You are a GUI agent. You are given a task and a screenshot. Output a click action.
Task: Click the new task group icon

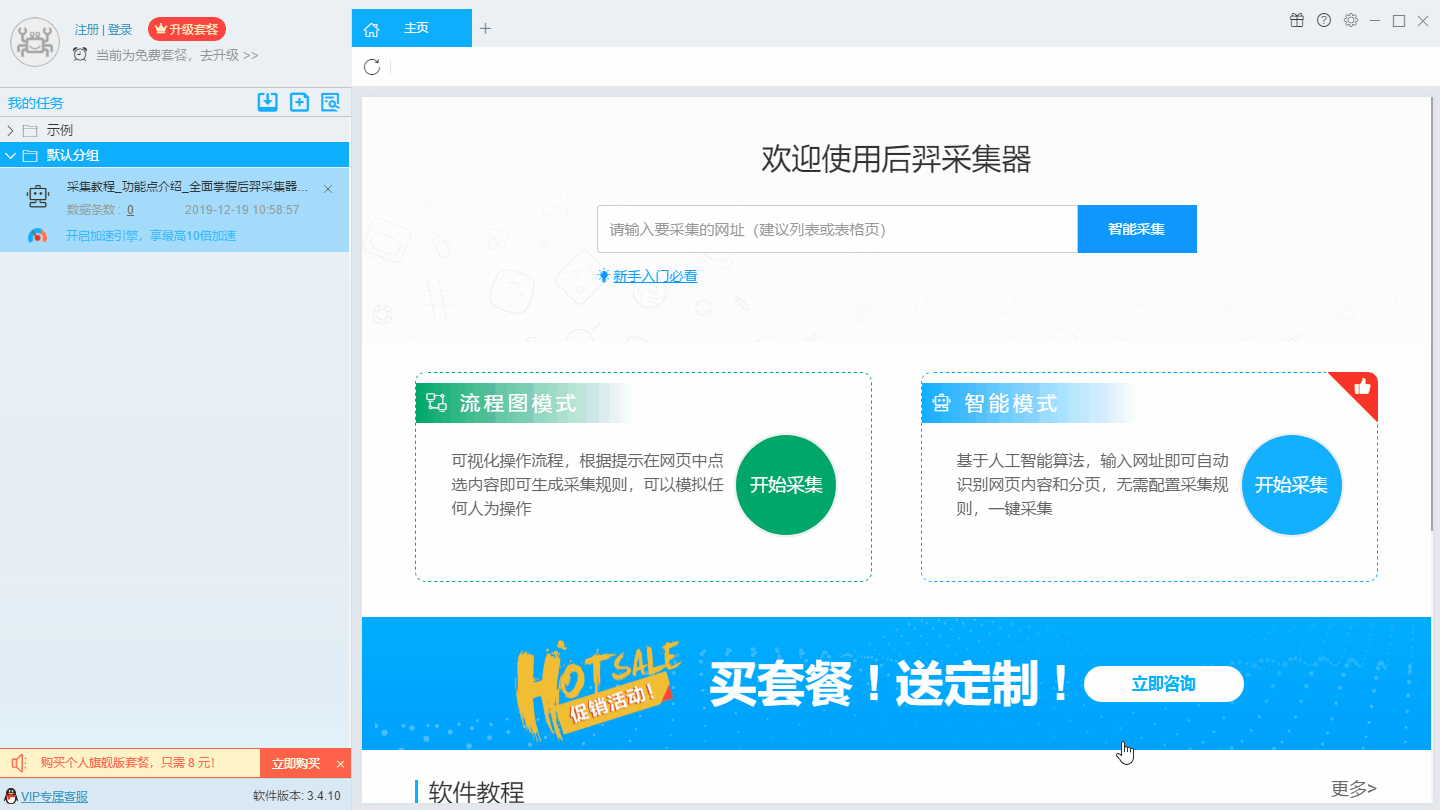pos(299,101)
